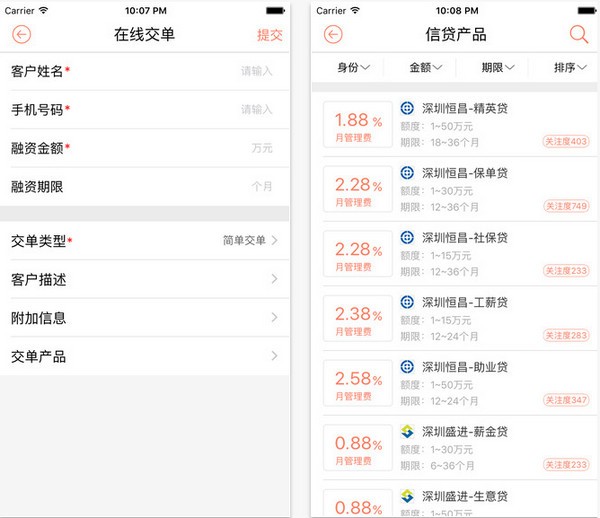Open 交单类型 简单交单 selector
The image size is (600, 518).
145,241
